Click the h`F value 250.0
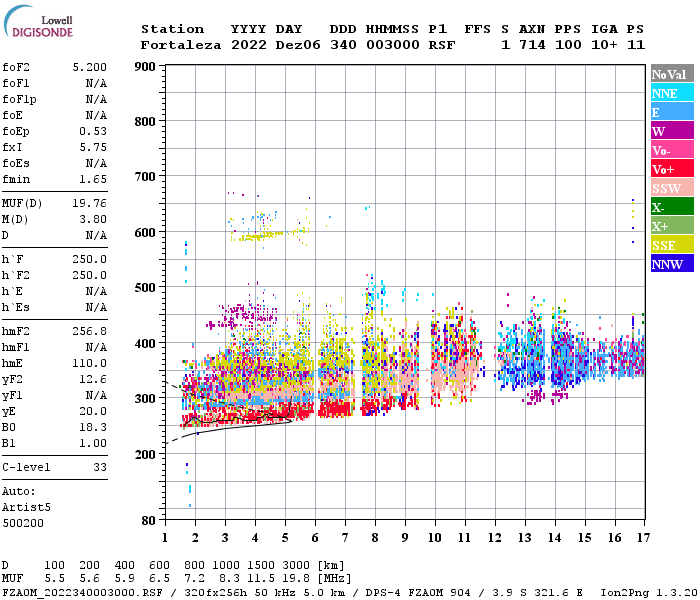Image resolution: width=700 pixels, height=600 pixels. click(x=90, y=259)
